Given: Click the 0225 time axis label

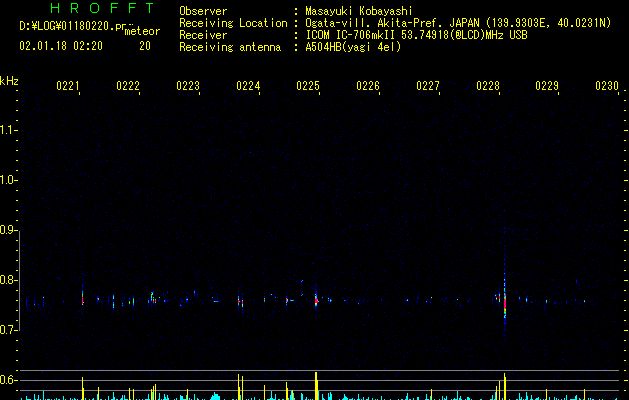Looking at the screenshot, I should [308, 86].
